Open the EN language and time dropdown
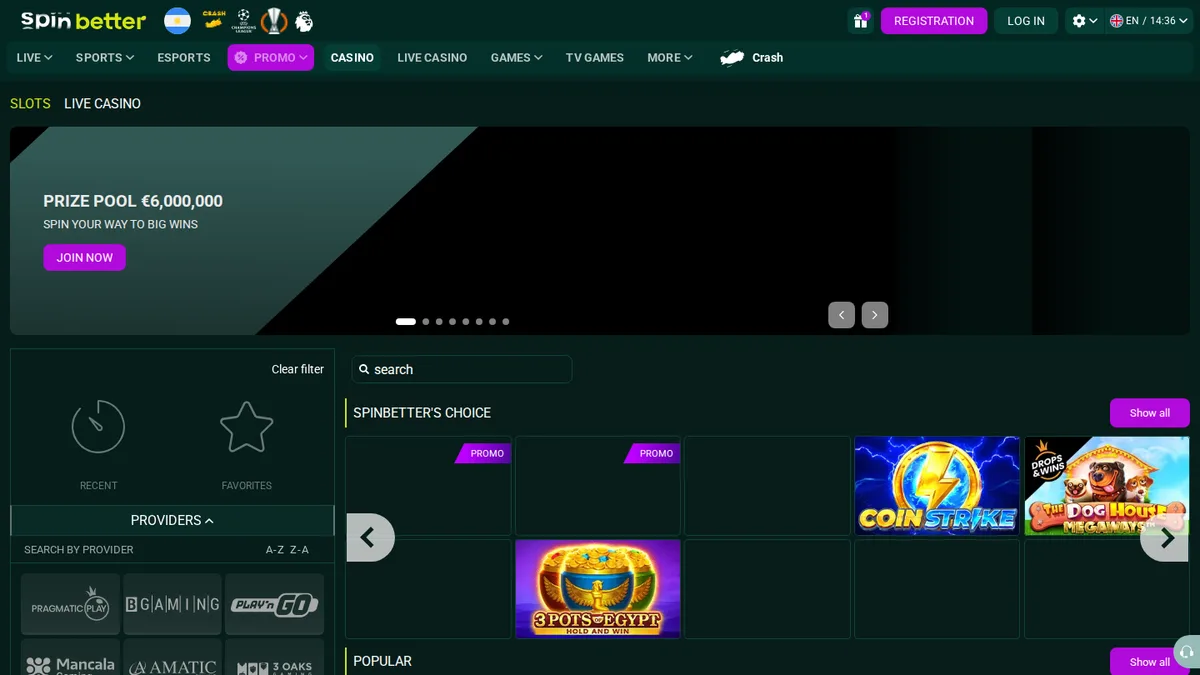Screen dimensions: 1200x675 click(x=1148, y=21)
